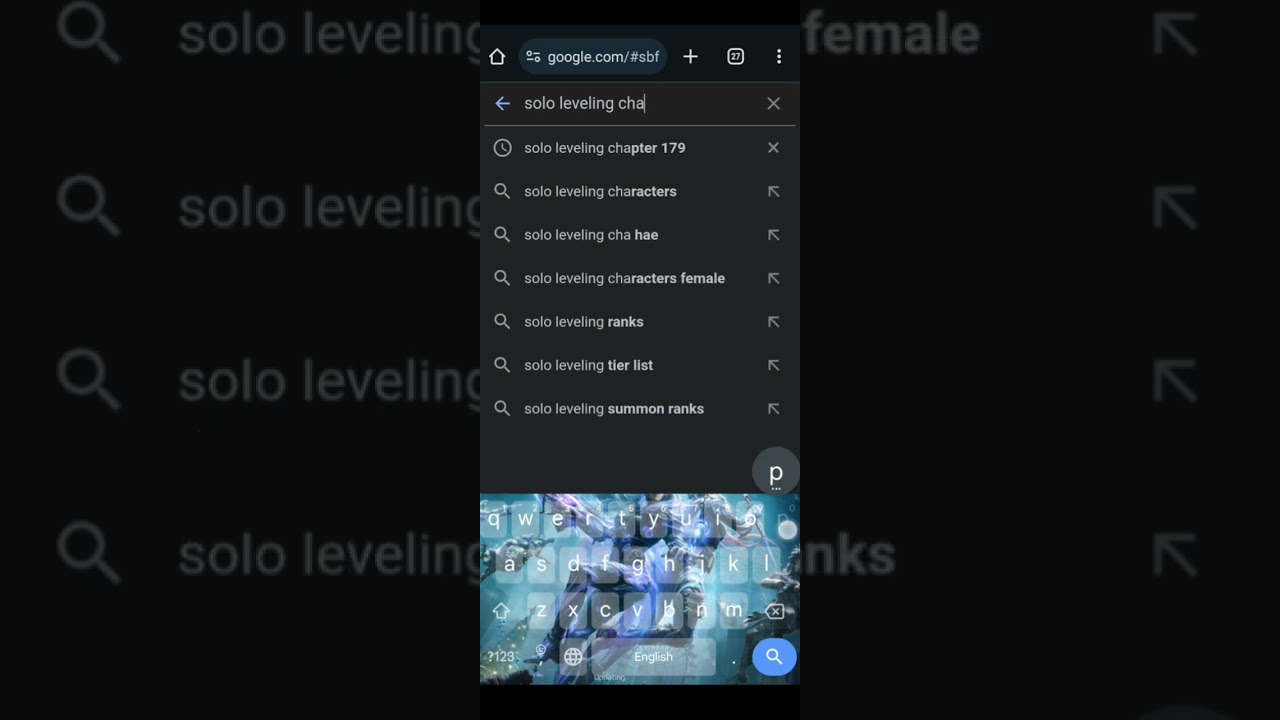The width and height of the screenshot is (1280, 720).
Task: Tap the 'l' key
Action: pyautogui.click(x=766, y=565)
